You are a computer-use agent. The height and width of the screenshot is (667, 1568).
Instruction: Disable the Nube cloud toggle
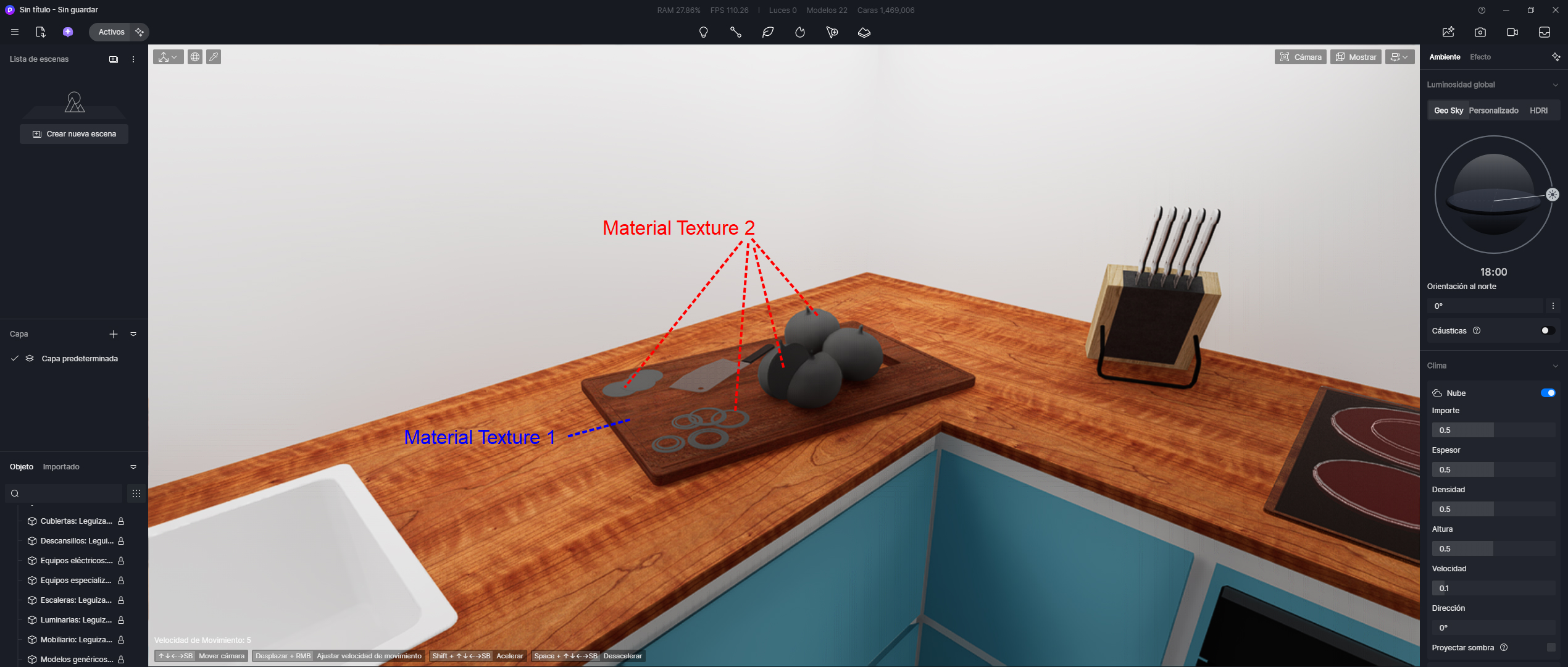click(x=1548, y=393)
